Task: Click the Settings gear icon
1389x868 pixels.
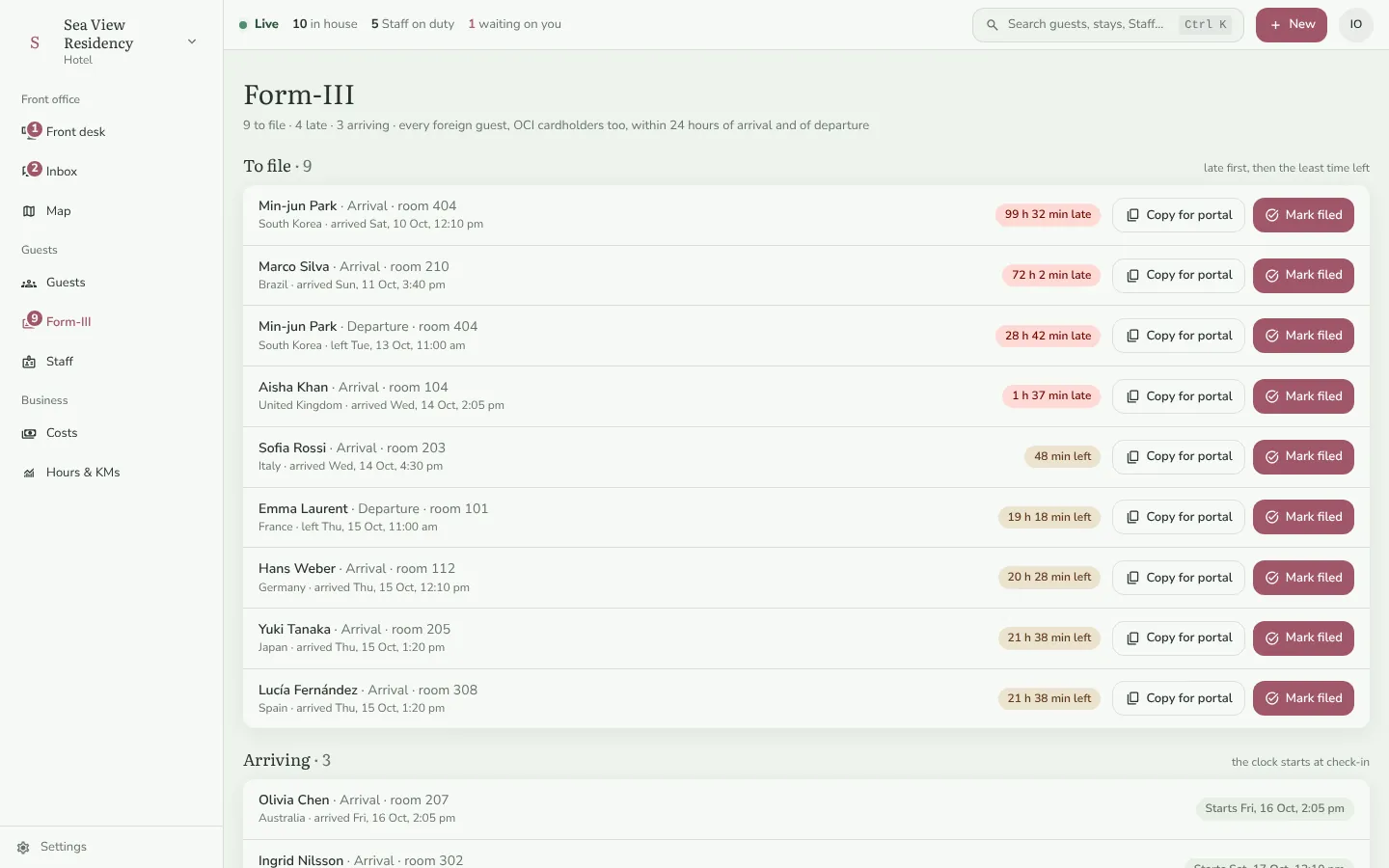Action: click(x=23, y=848)
